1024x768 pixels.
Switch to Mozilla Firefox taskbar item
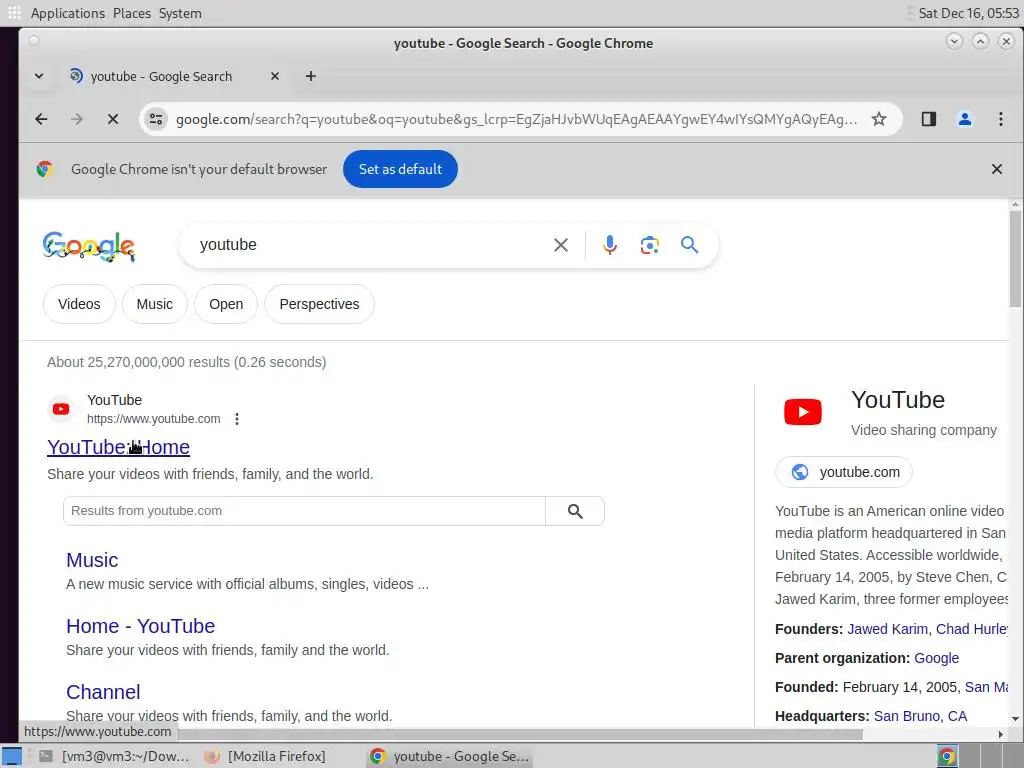pyautogui.click(x=265, y=756)
